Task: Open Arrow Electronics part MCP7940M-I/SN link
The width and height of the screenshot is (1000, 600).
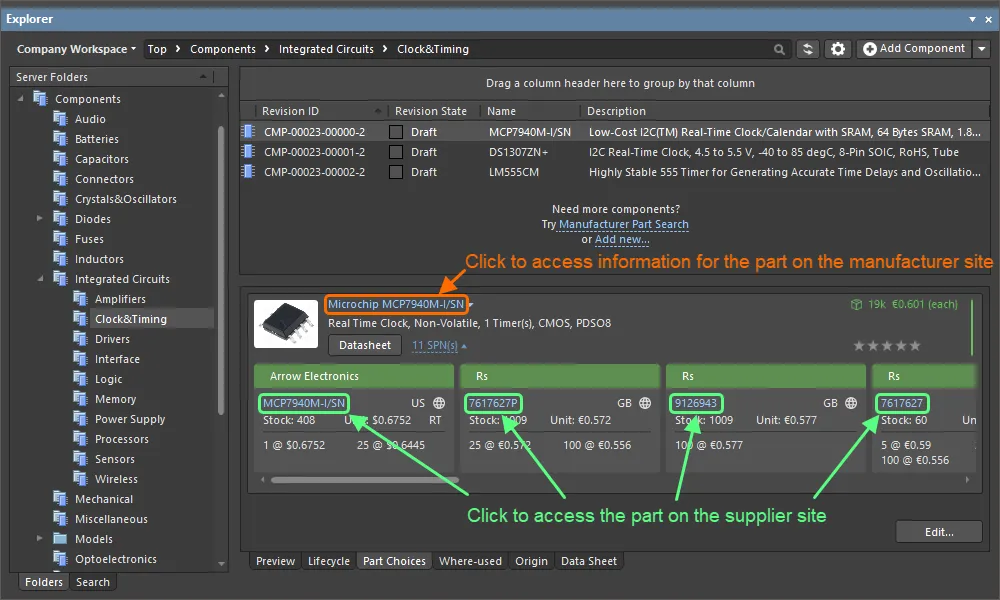Action: pyautogui.click(x=304, y=403)
